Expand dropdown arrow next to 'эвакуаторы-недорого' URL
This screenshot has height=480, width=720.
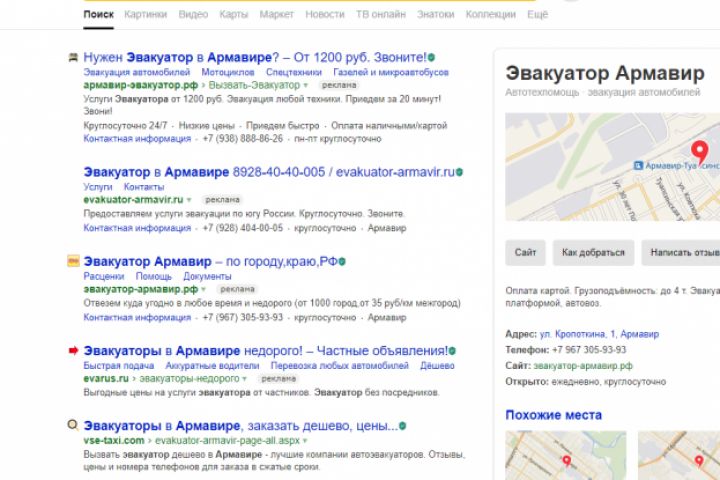[x=244, y=379]
